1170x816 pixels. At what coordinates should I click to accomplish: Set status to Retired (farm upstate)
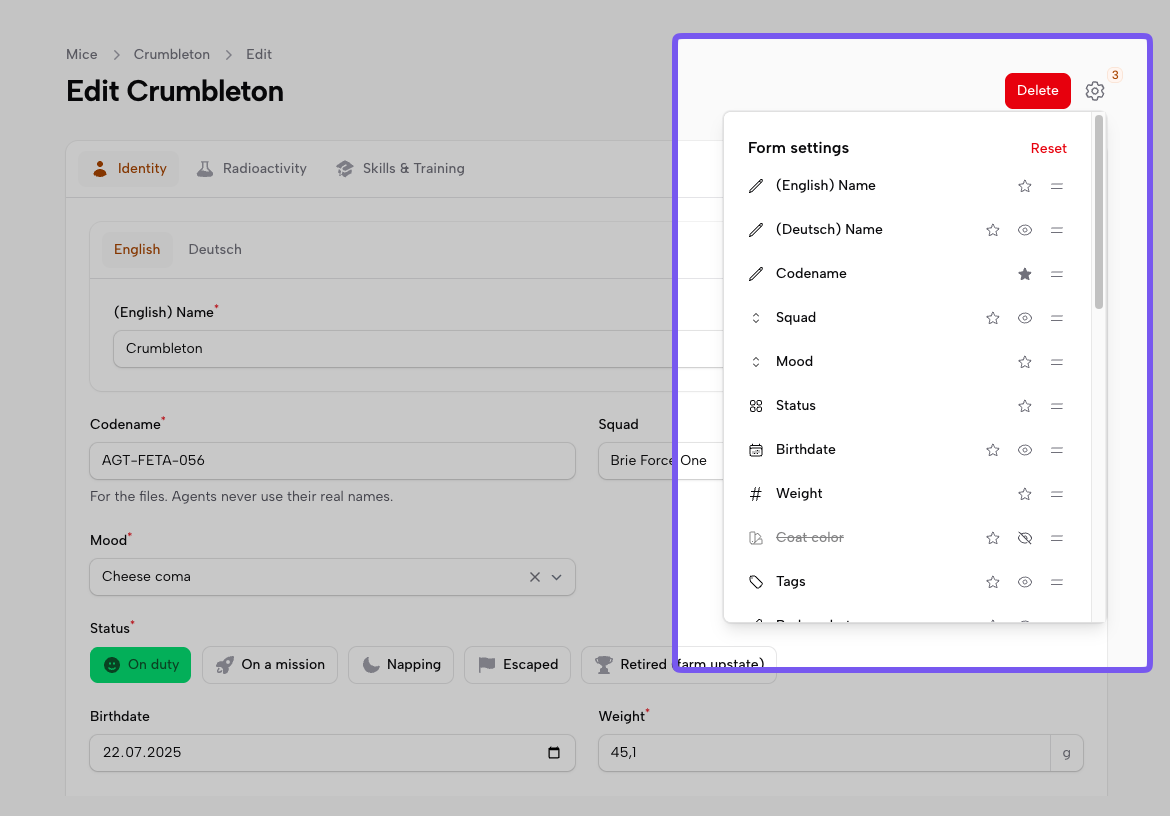(678, 665)
